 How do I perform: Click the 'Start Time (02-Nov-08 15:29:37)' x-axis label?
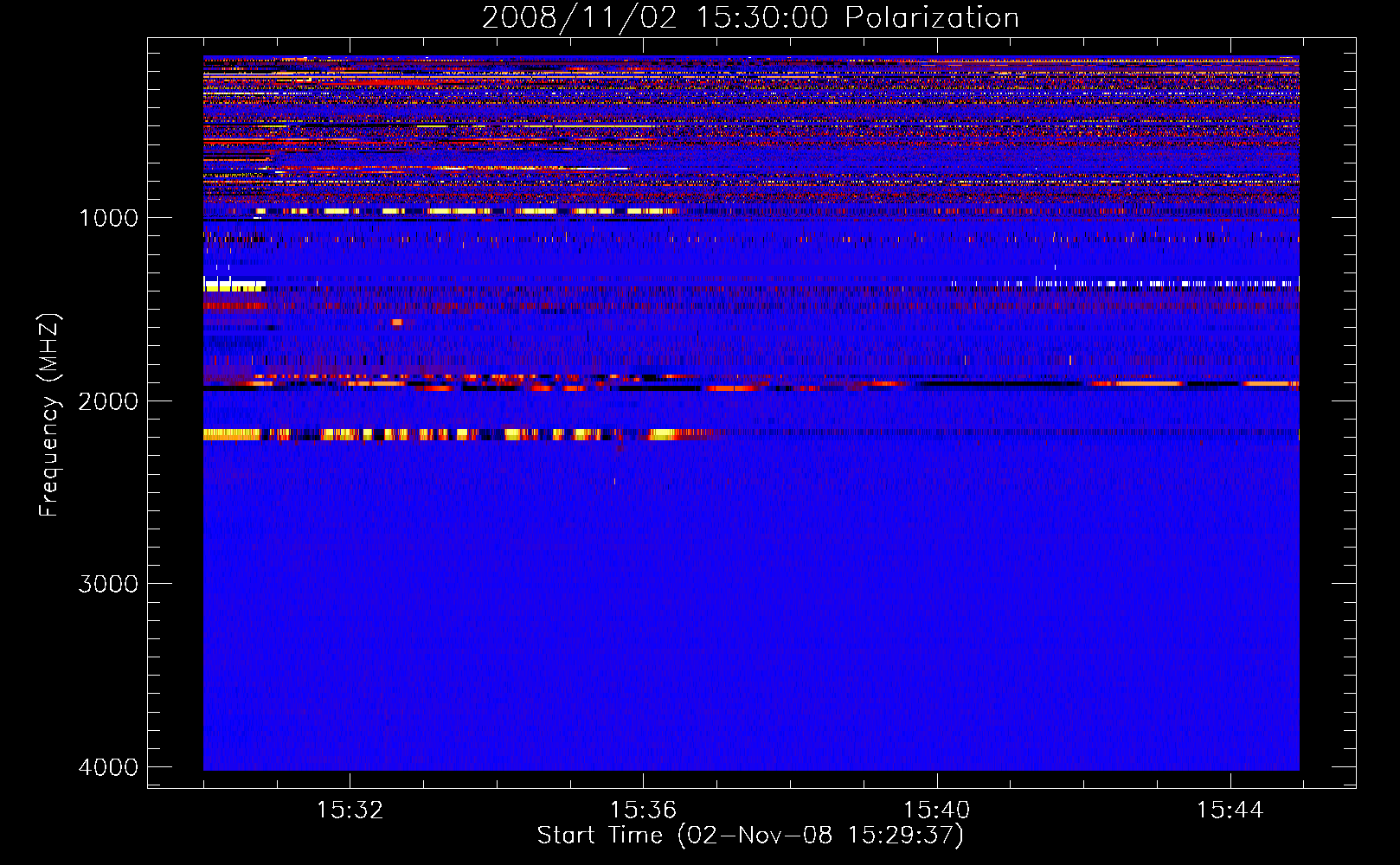coord(750,836)
